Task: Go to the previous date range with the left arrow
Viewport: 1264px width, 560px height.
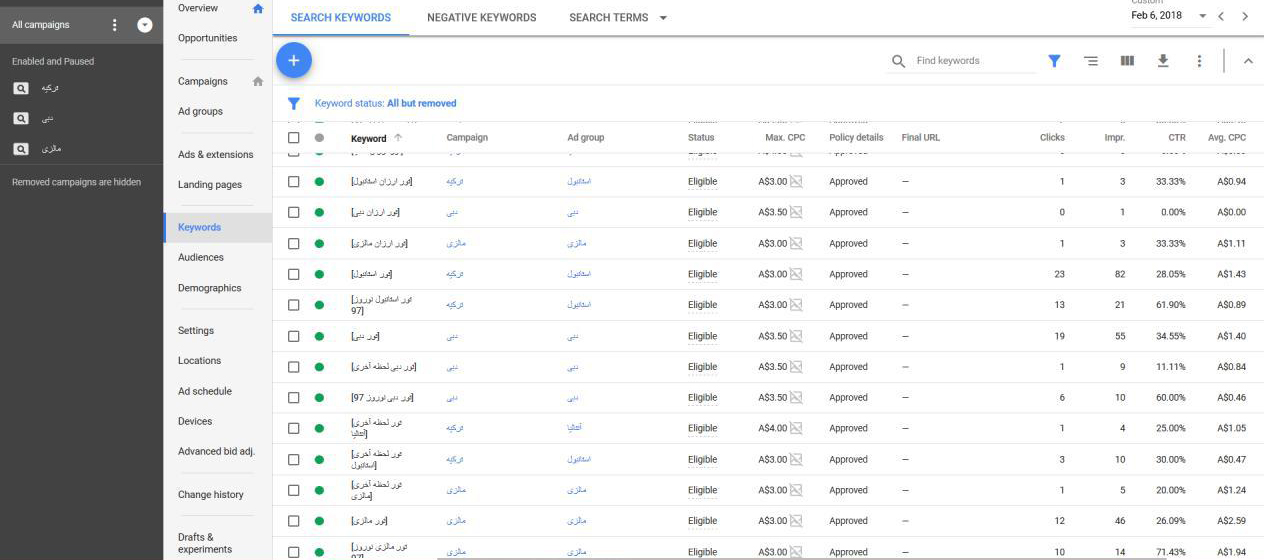Action: coord(1221,17)
